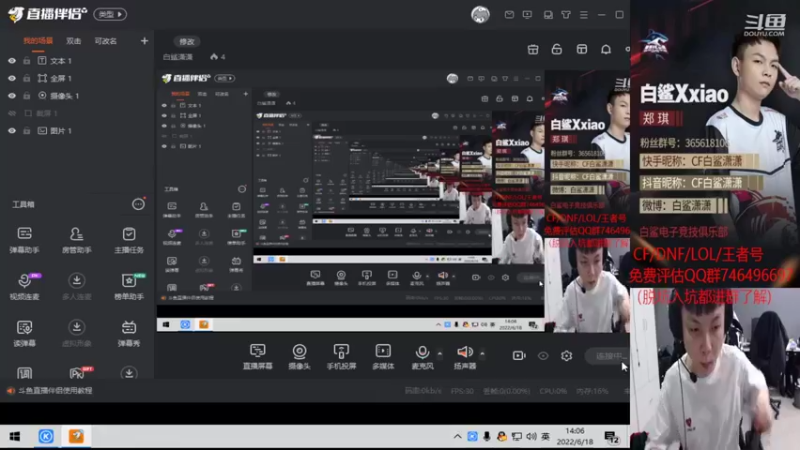Open the settings gear in bottom bar
Image resolution: width=800 pixels, height=450 pixels.
tap(566, 356)
